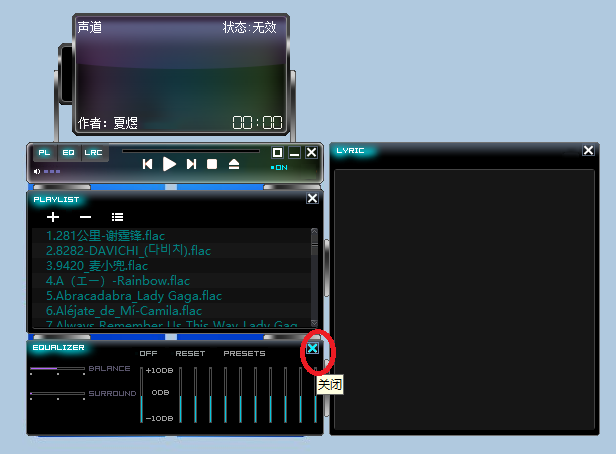Image resolution: width=616 pixels, height=454 pixels.
Task: Click the equalizer BALANCE slider
Action: (57, 369)
